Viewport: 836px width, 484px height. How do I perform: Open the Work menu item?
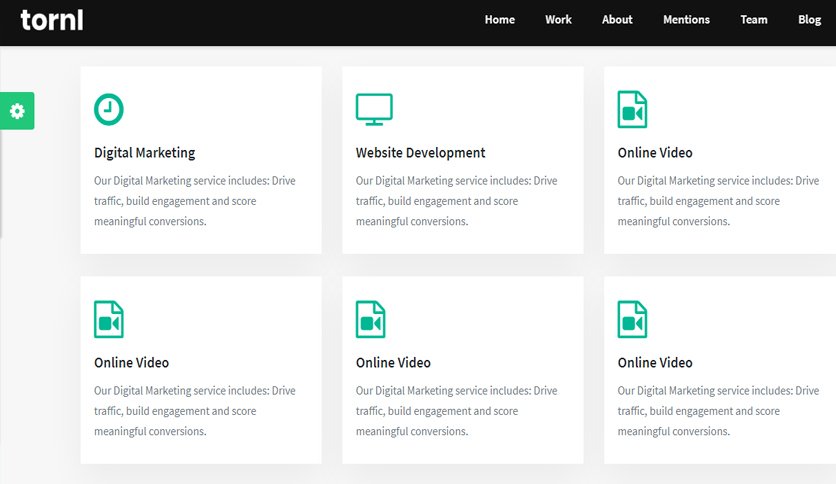click(558, 20)
